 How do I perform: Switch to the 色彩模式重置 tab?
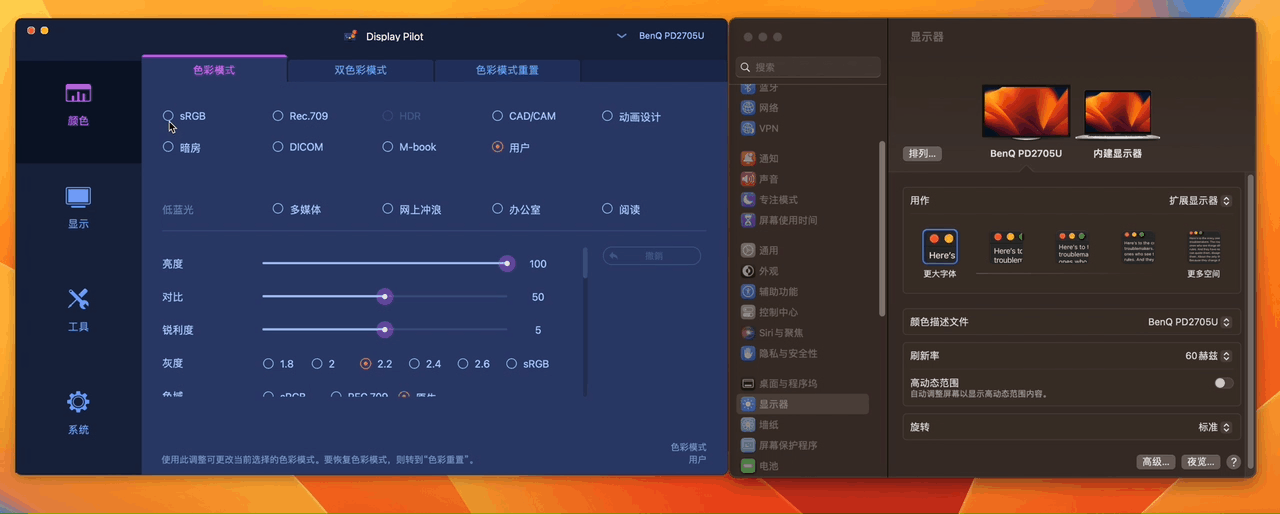[507, 70]
